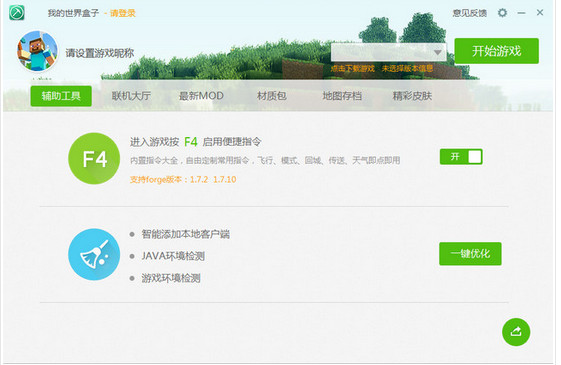Click the 我的世界盒子 title text

pyautogui.click(x=73, y=13)
